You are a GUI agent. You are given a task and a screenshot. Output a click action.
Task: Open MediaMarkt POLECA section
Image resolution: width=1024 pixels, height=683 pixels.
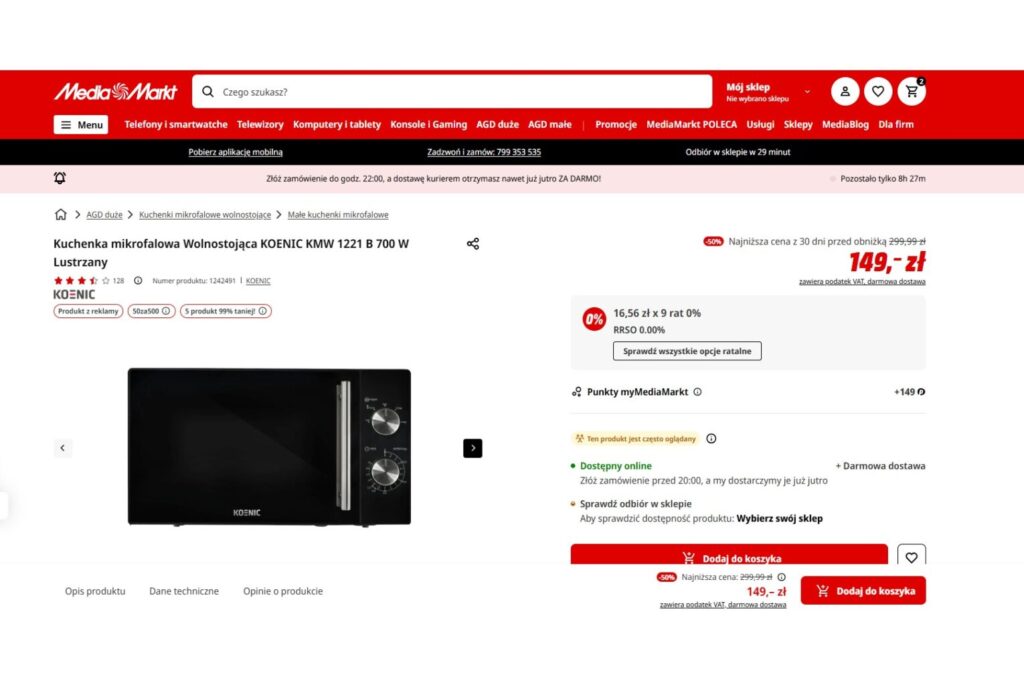(692, 124)
